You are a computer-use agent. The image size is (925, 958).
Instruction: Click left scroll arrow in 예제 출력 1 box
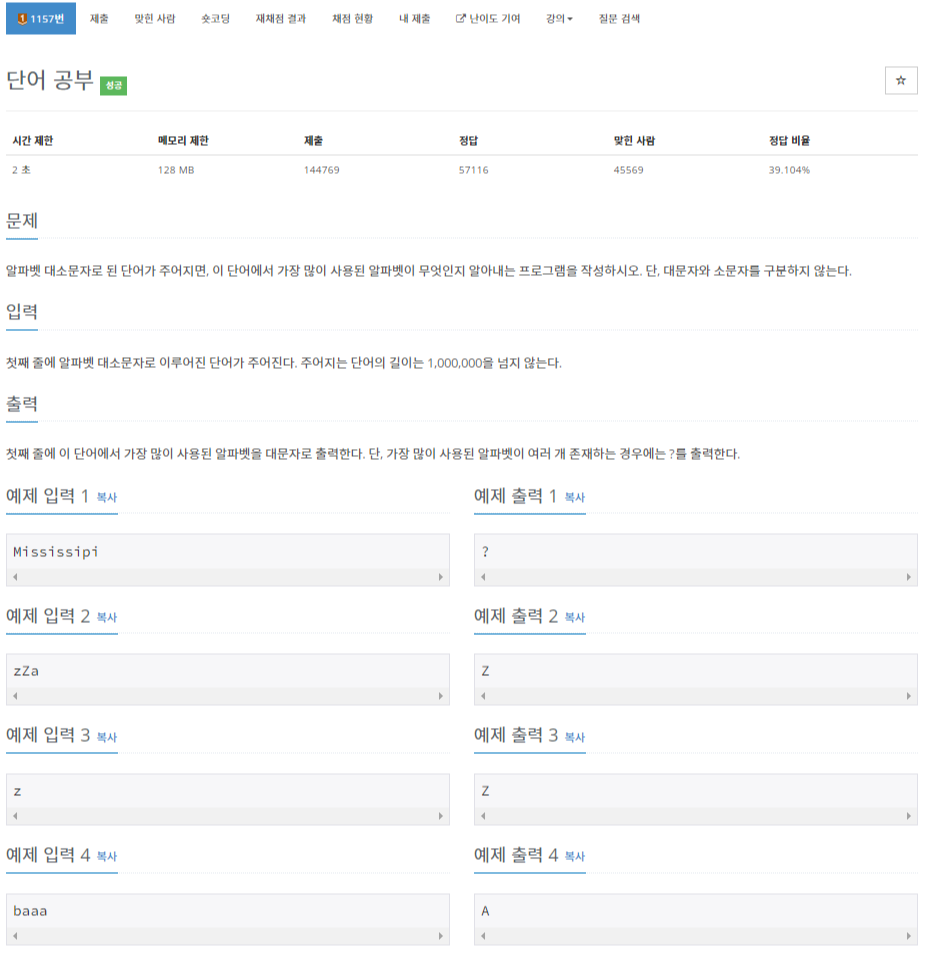pos(483,577)
